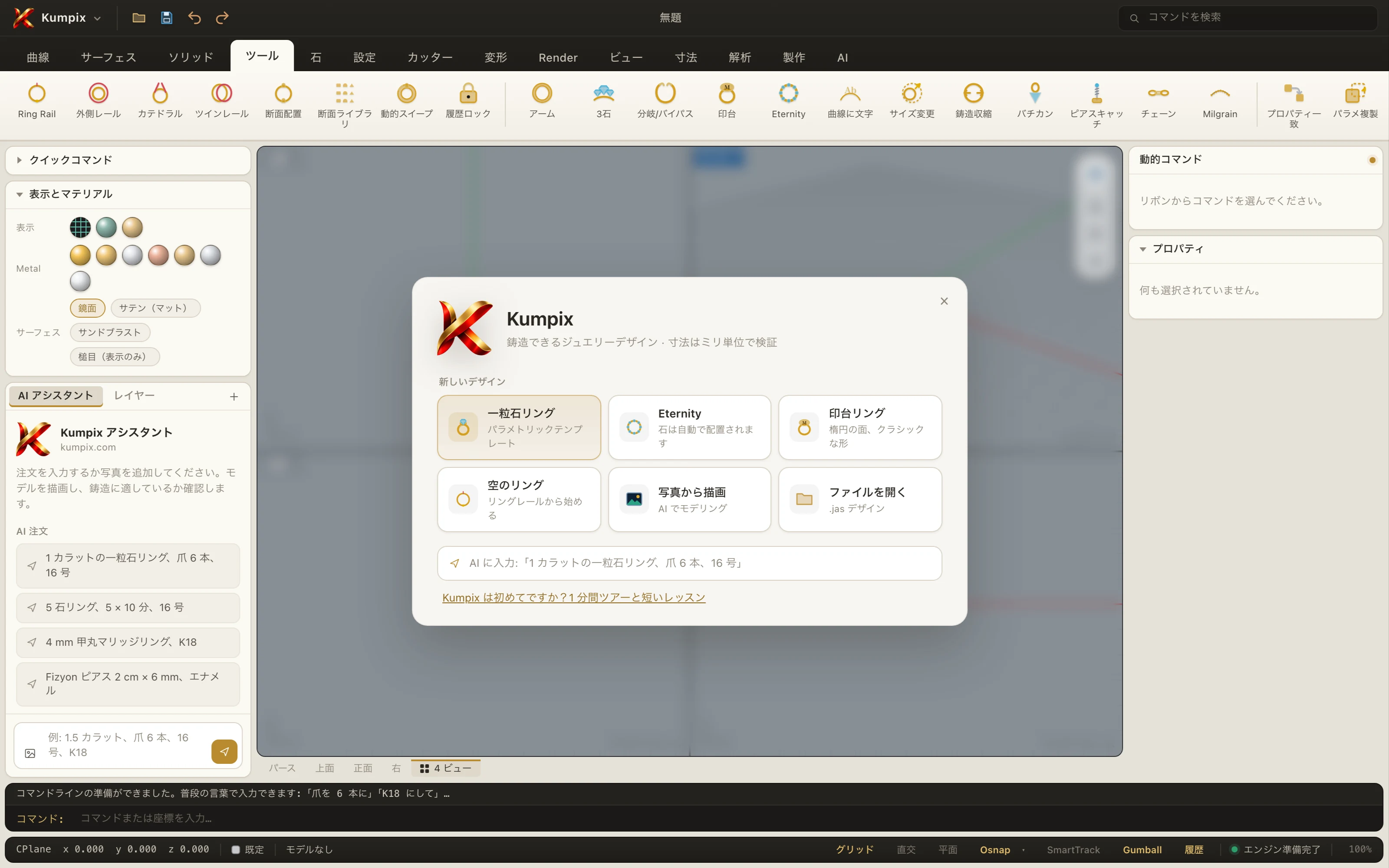Collapse the 表示とマテリアル panel
This screenshot has height=868, width=1389.
tap(128, 194)
